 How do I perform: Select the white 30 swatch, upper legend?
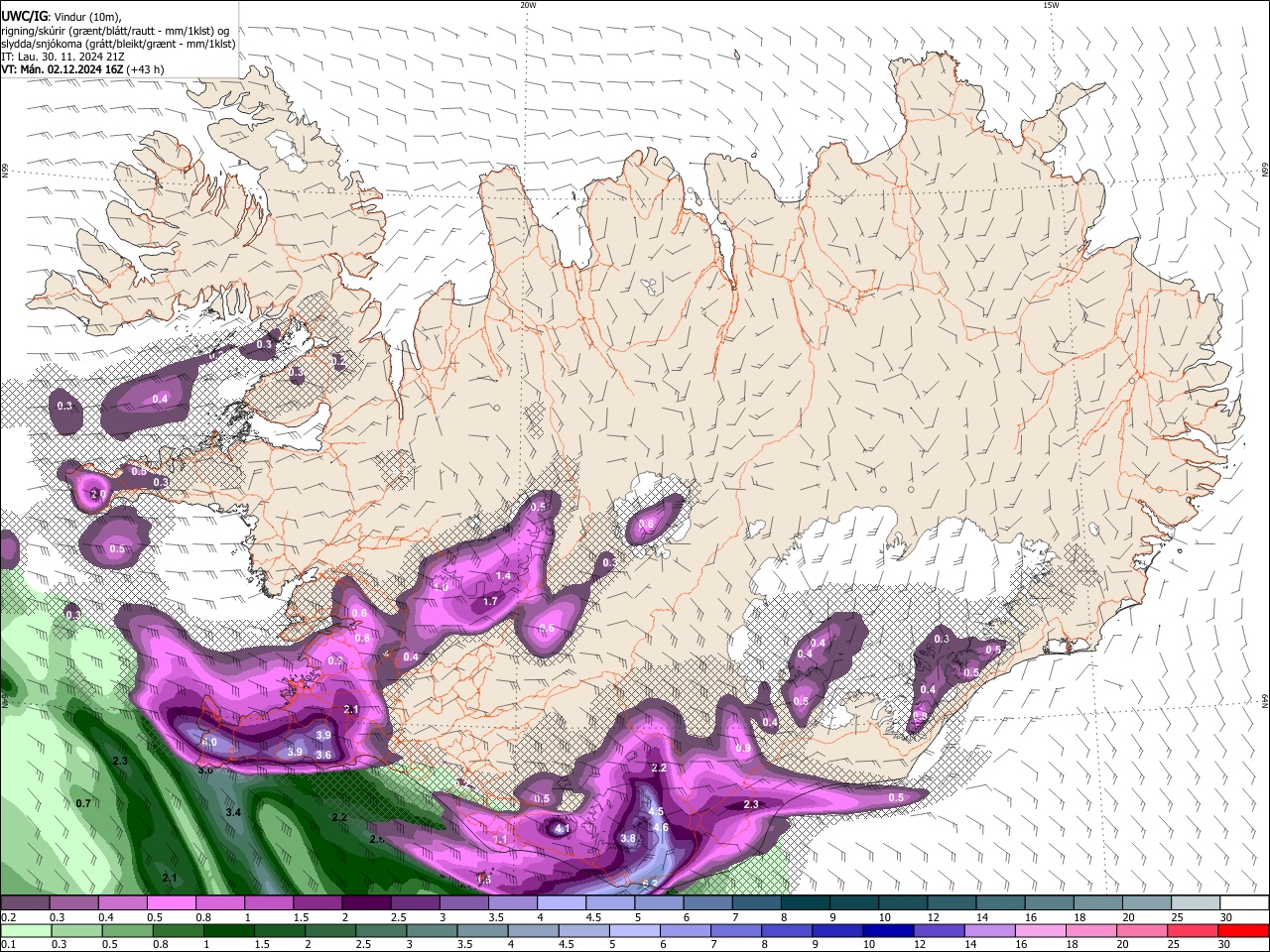(1245, 903)
